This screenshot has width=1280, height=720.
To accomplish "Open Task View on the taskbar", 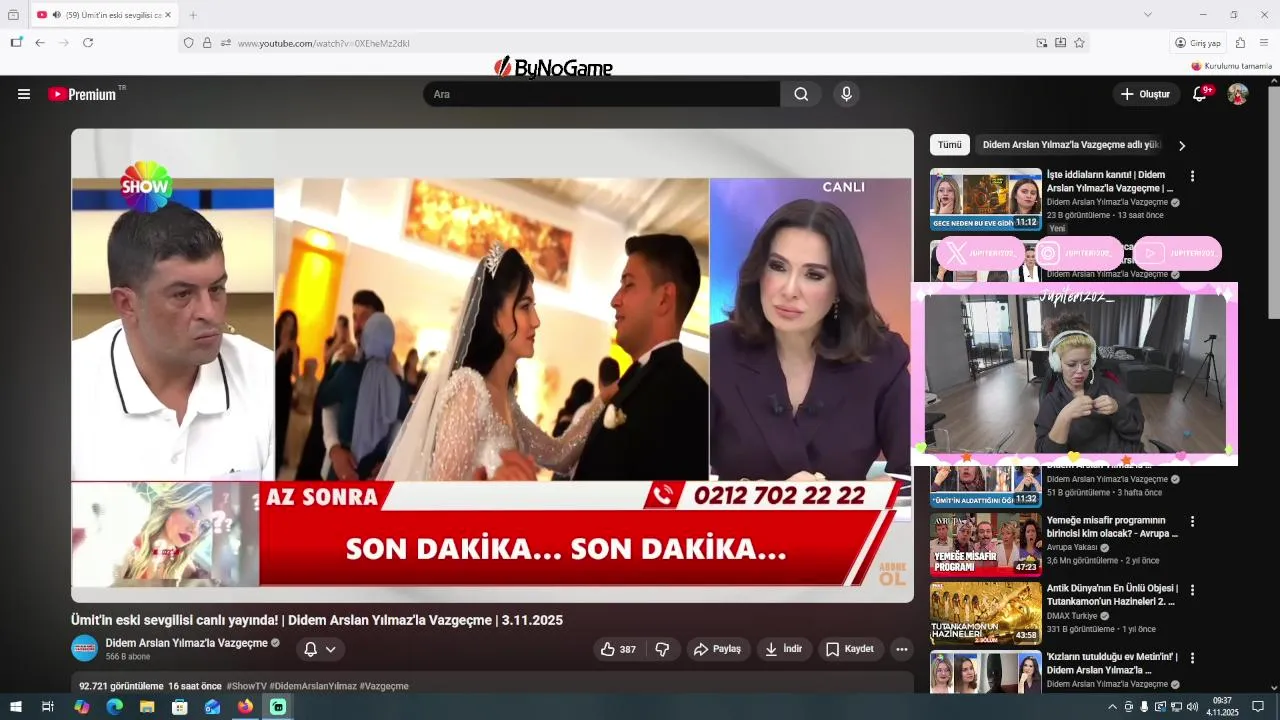I will (x=47, y=707).
